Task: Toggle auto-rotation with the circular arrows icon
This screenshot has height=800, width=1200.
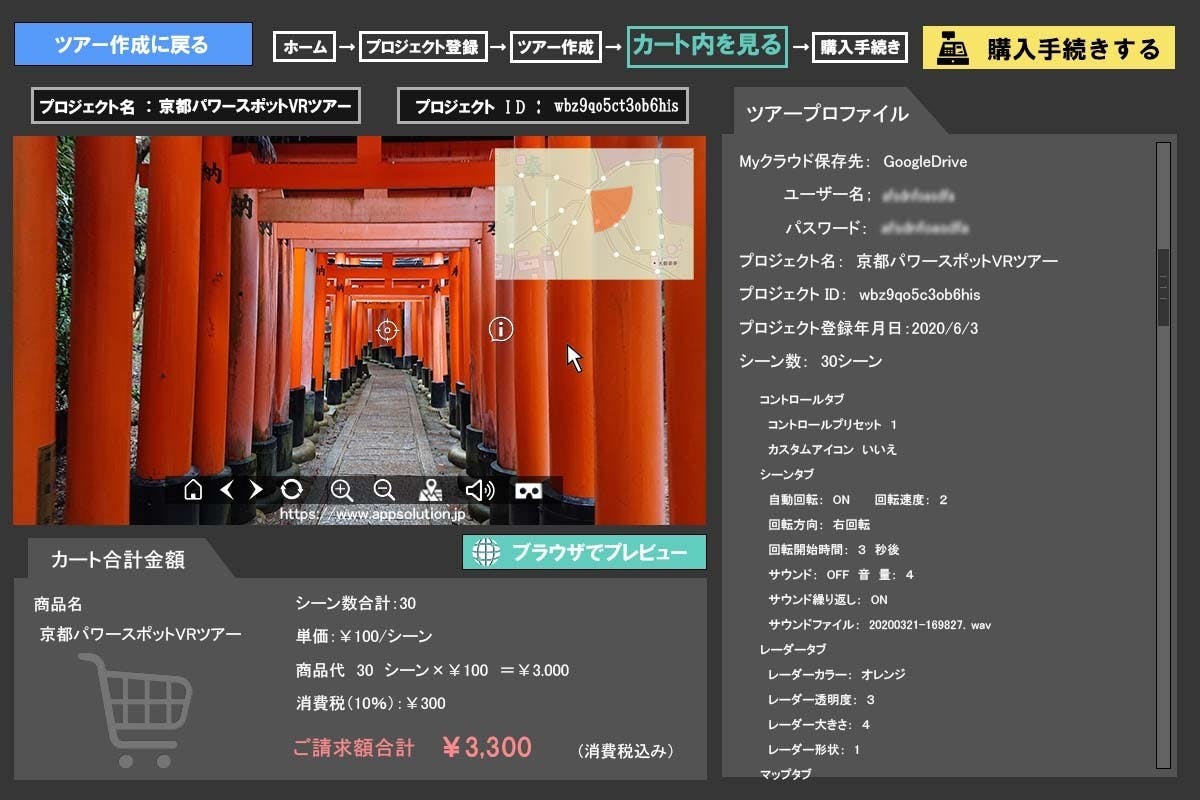Action: (x=292, y=489)
